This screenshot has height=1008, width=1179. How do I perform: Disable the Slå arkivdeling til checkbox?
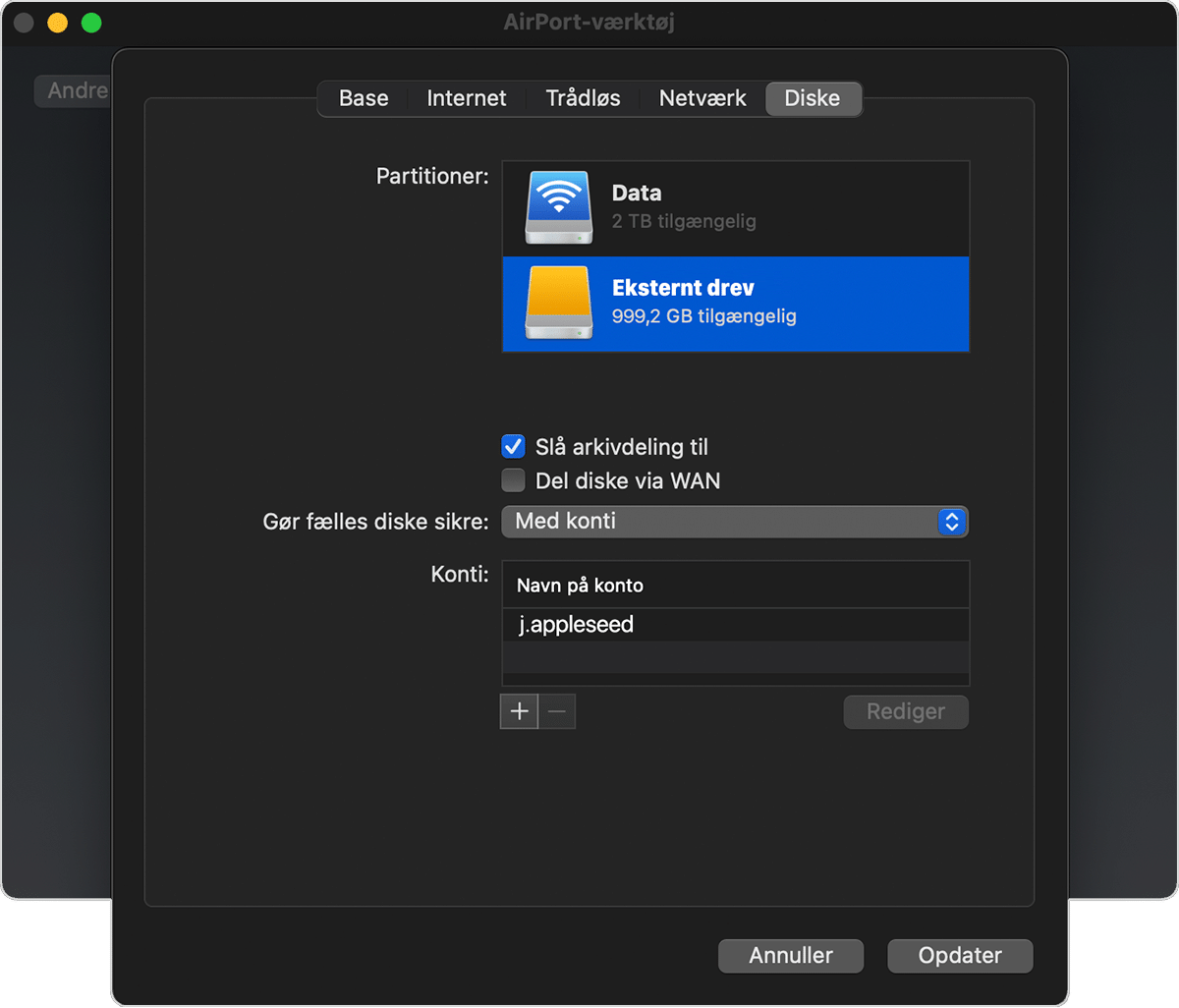pos(513,447)
